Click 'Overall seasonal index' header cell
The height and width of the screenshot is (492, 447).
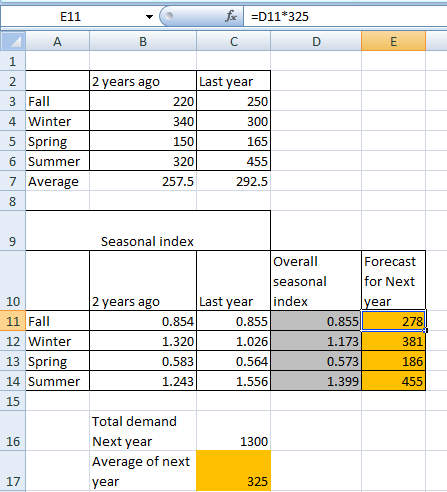click(x=316, y=281)
